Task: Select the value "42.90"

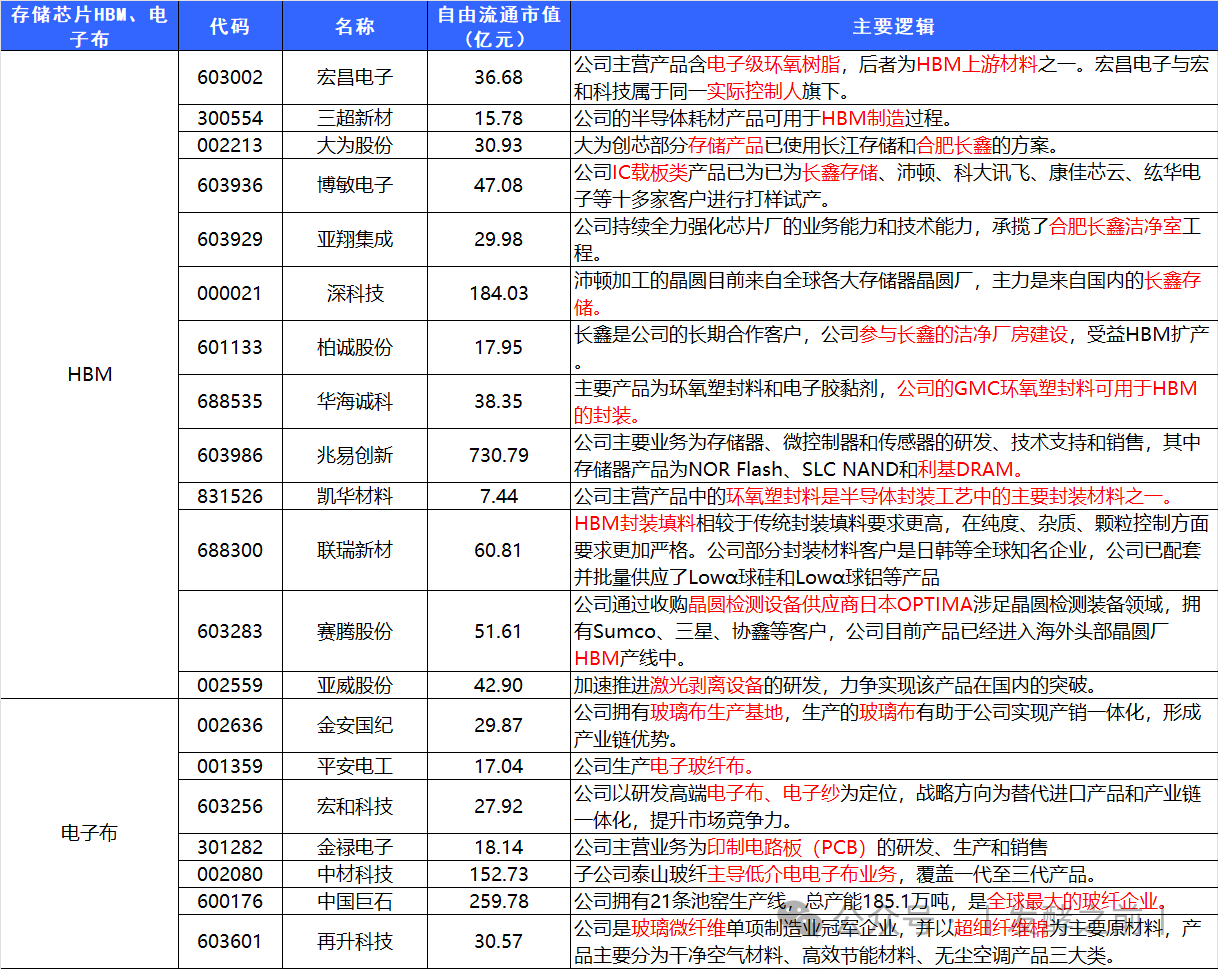Action: pyautogui.click(x=499, y=685)
